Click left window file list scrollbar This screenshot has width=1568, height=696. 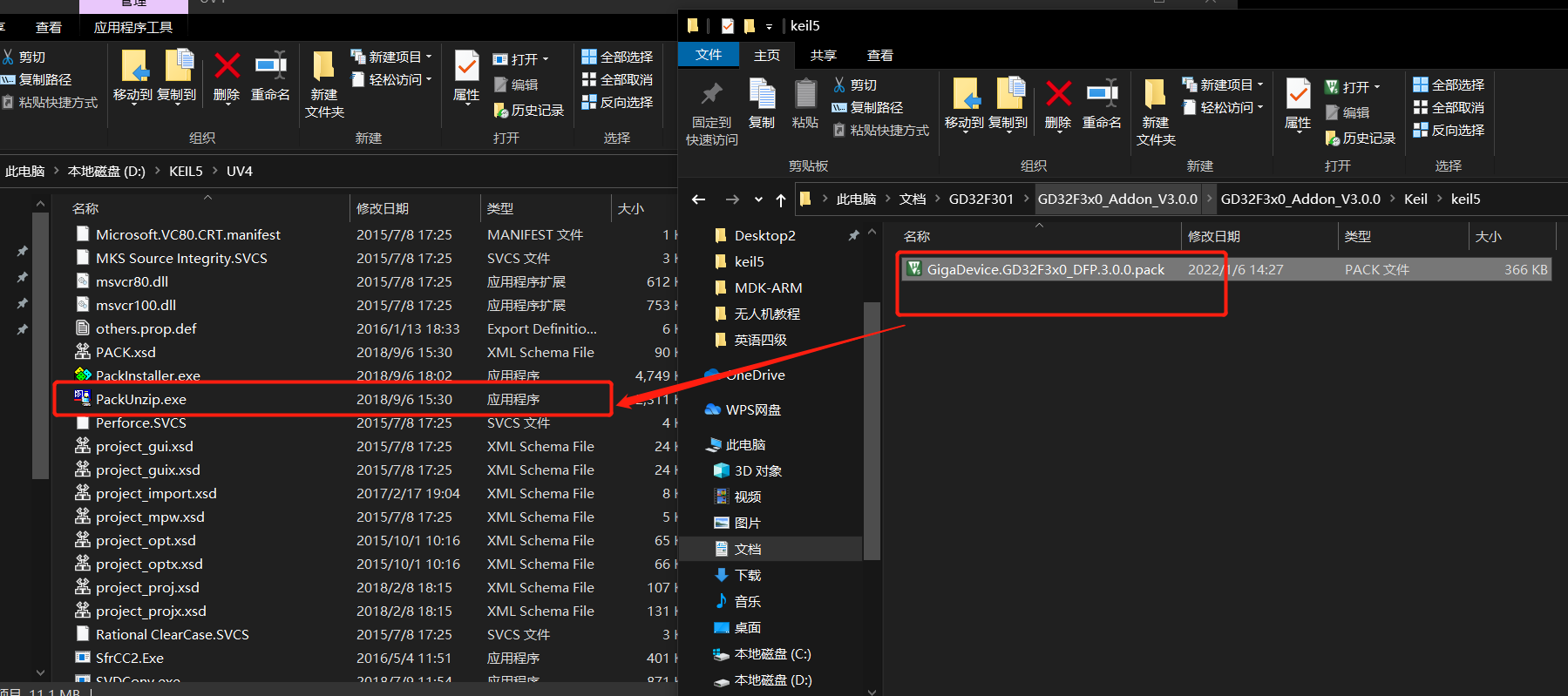40,344
